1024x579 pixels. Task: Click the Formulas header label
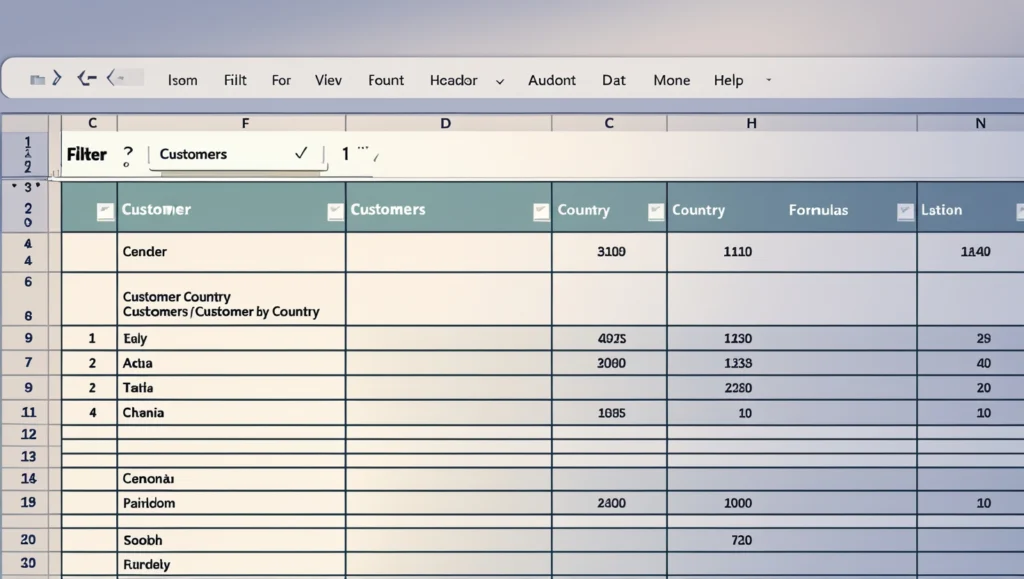817,210
